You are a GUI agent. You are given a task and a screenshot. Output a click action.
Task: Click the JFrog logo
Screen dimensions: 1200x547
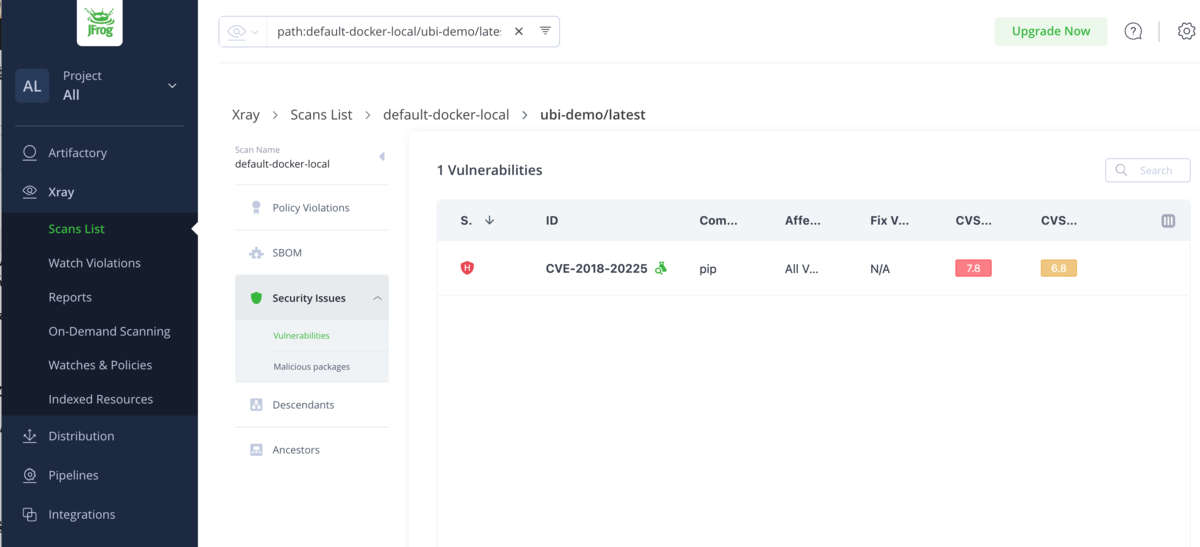pos(100,23)
